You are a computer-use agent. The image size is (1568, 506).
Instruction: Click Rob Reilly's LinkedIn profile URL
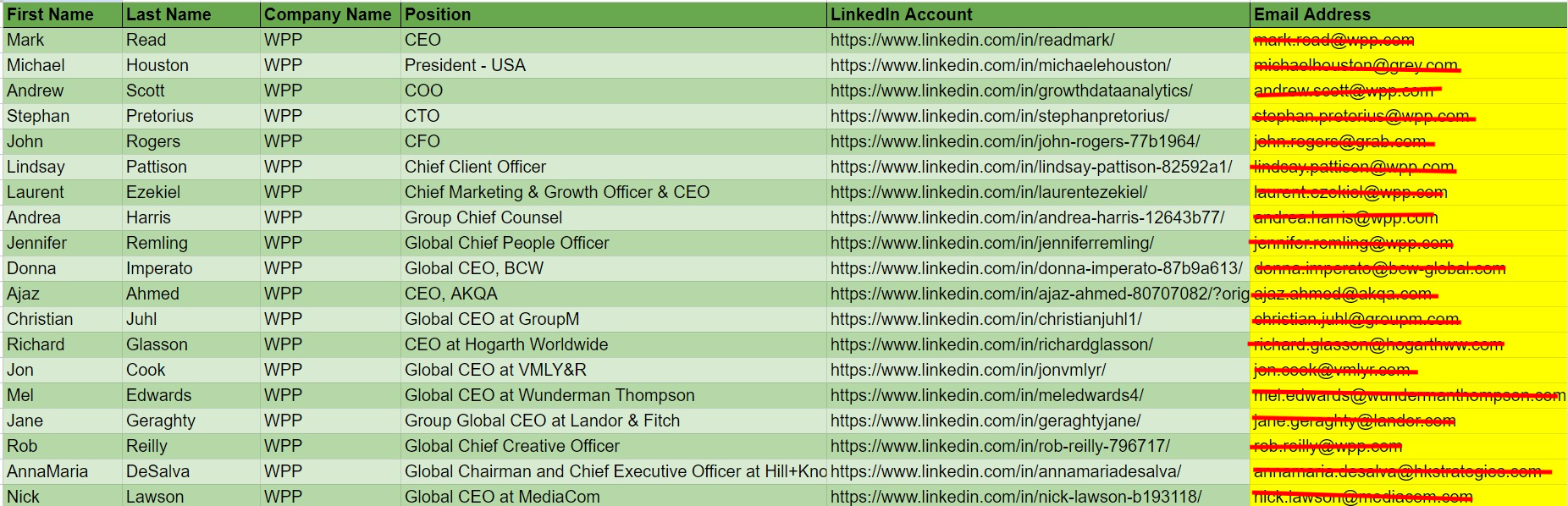tap(1000, 446)
